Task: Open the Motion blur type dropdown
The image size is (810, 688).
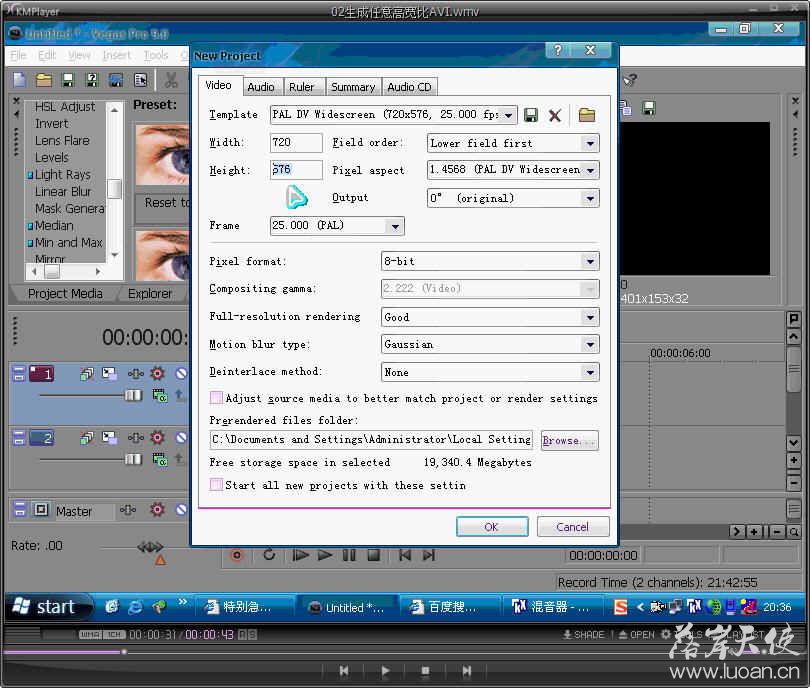Action: [x=590, y=345]
